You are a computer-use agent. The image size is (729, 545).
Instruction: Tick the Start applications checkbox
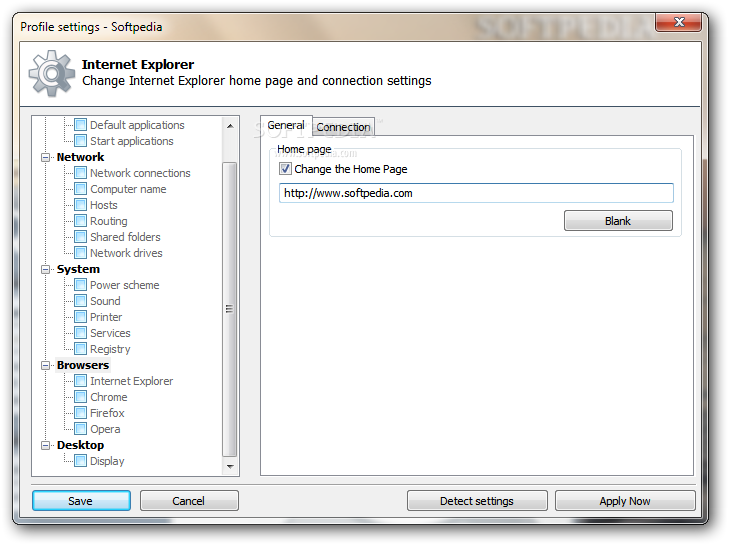80,140
